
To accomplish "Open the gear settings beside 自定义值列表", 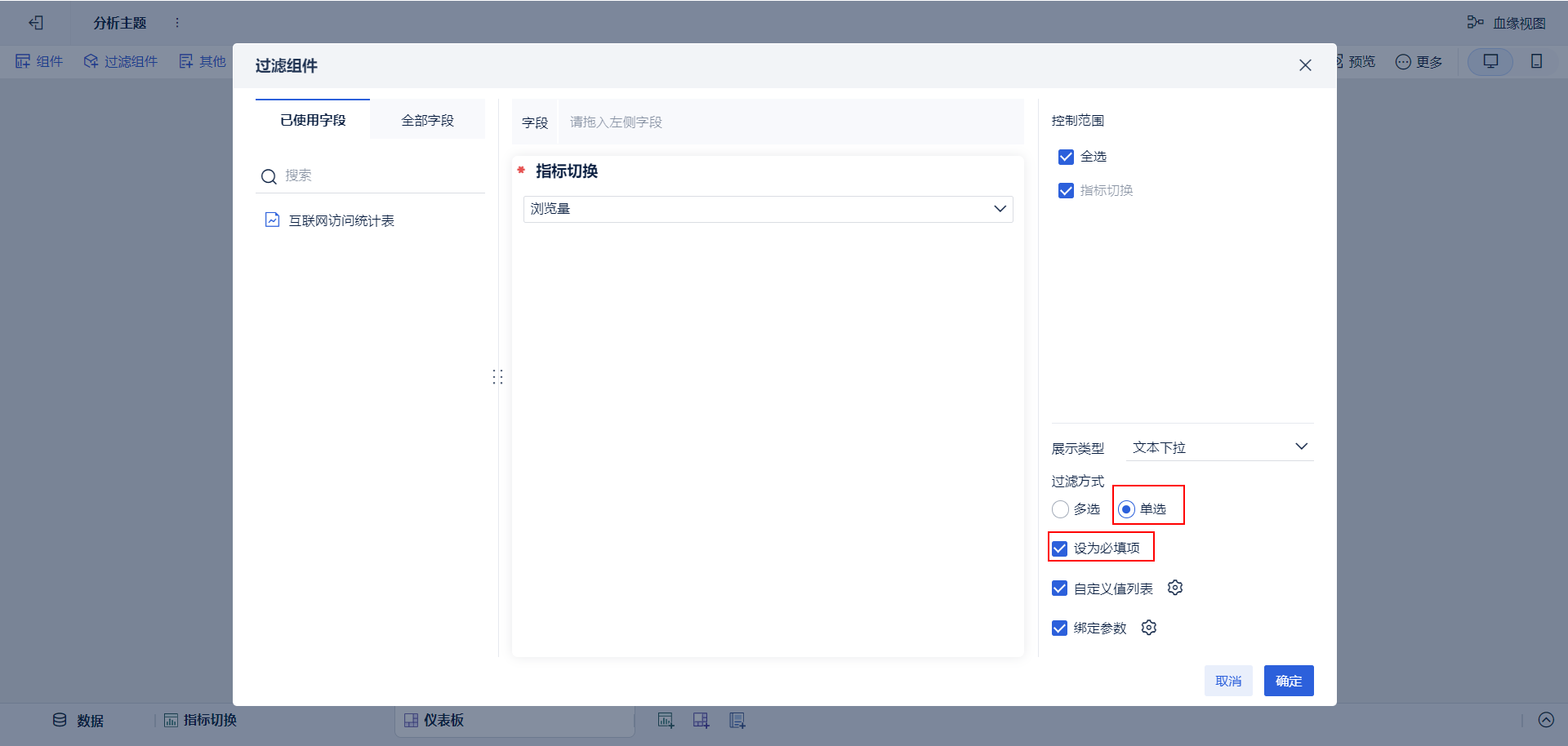I will tap(1175, 588).
